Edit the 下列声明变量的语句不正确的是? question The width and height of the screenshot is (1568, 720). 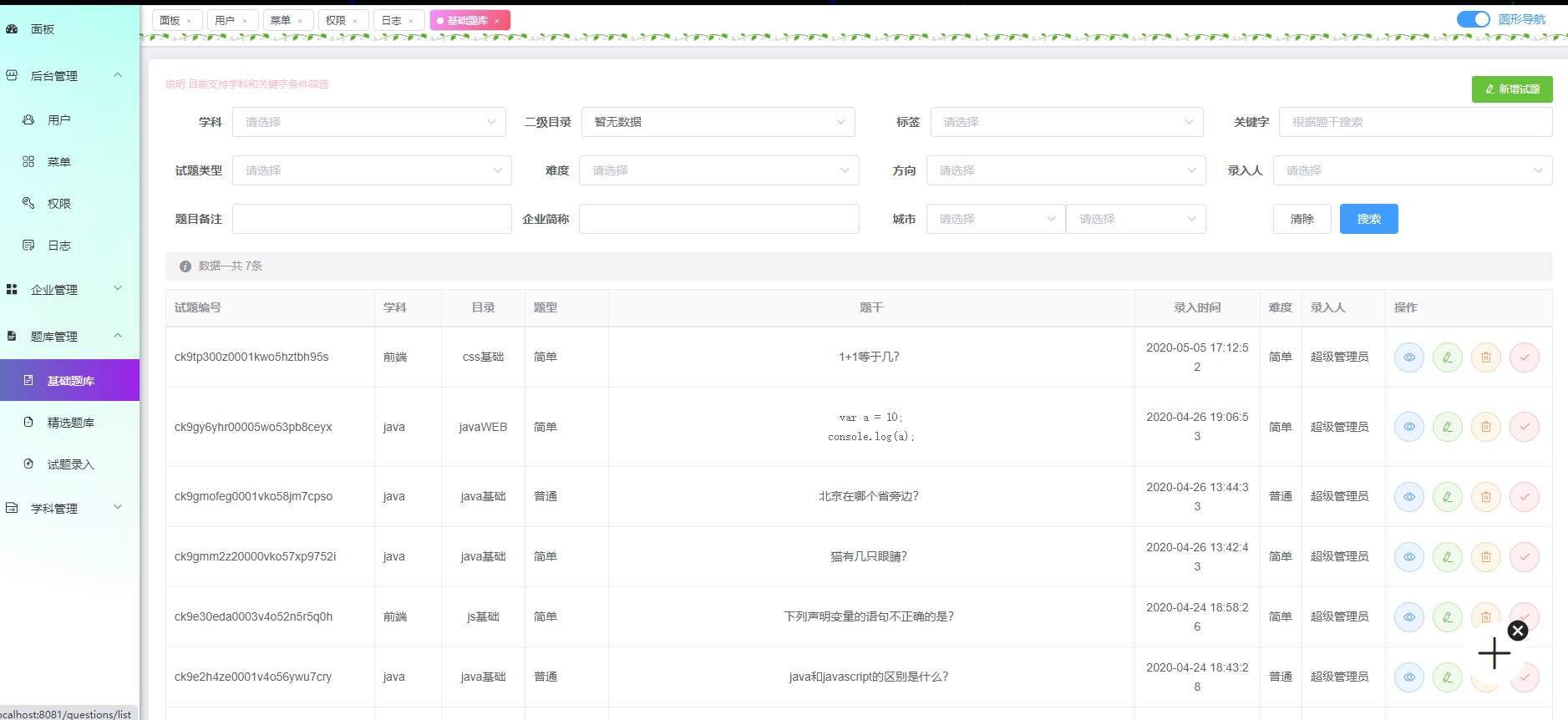pyautogui.click(x=1448, y=617)
